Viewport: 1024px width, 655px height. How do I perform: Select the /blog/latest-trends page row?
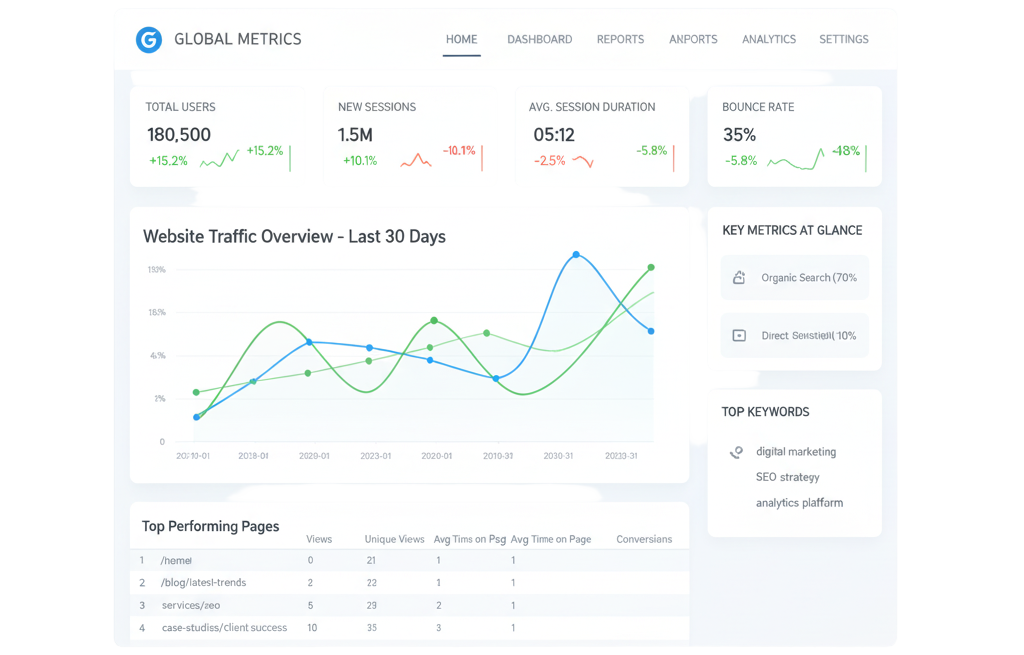pos(203,583)
